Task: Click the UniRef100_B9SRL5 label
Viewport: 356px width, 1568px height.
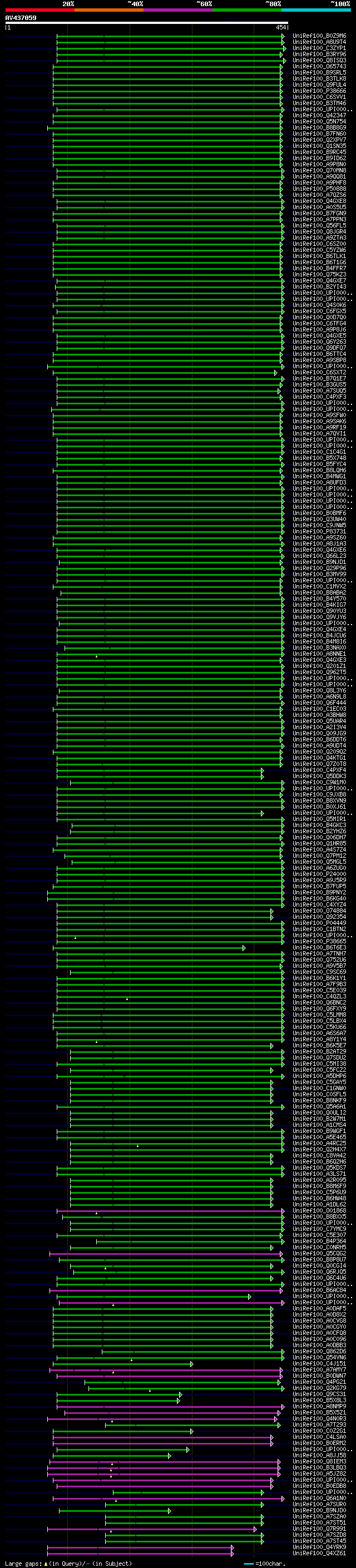Action: click(319, 72)
